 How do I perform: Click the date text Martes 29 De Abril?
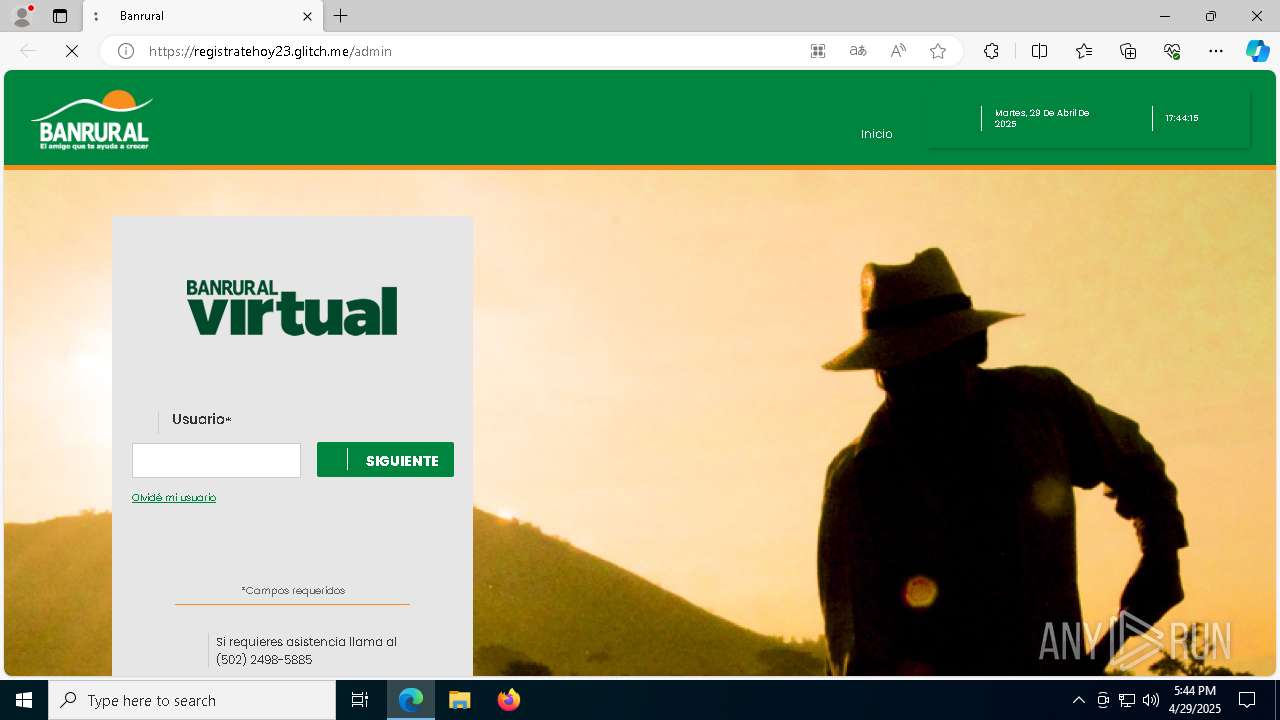[1042, 118]
